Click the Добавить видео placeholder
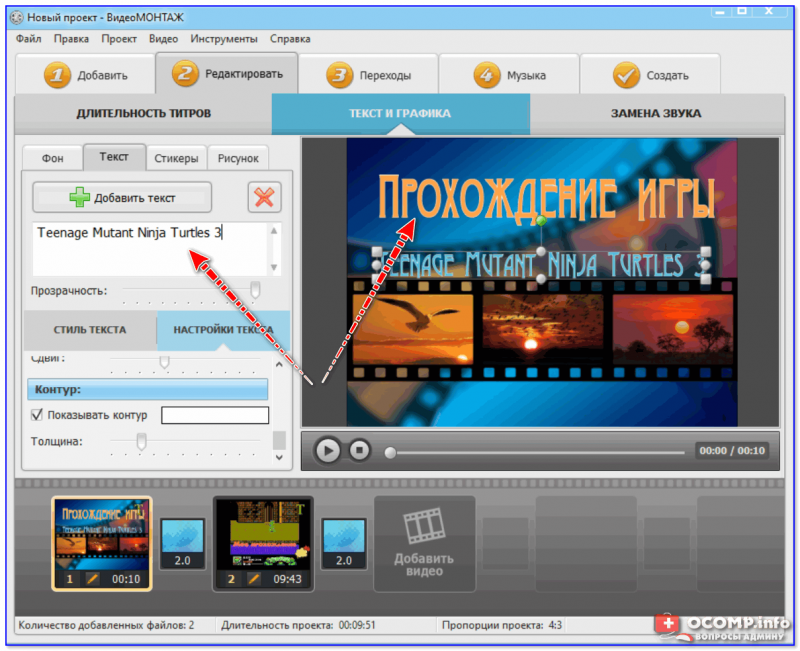 (424, 544)
